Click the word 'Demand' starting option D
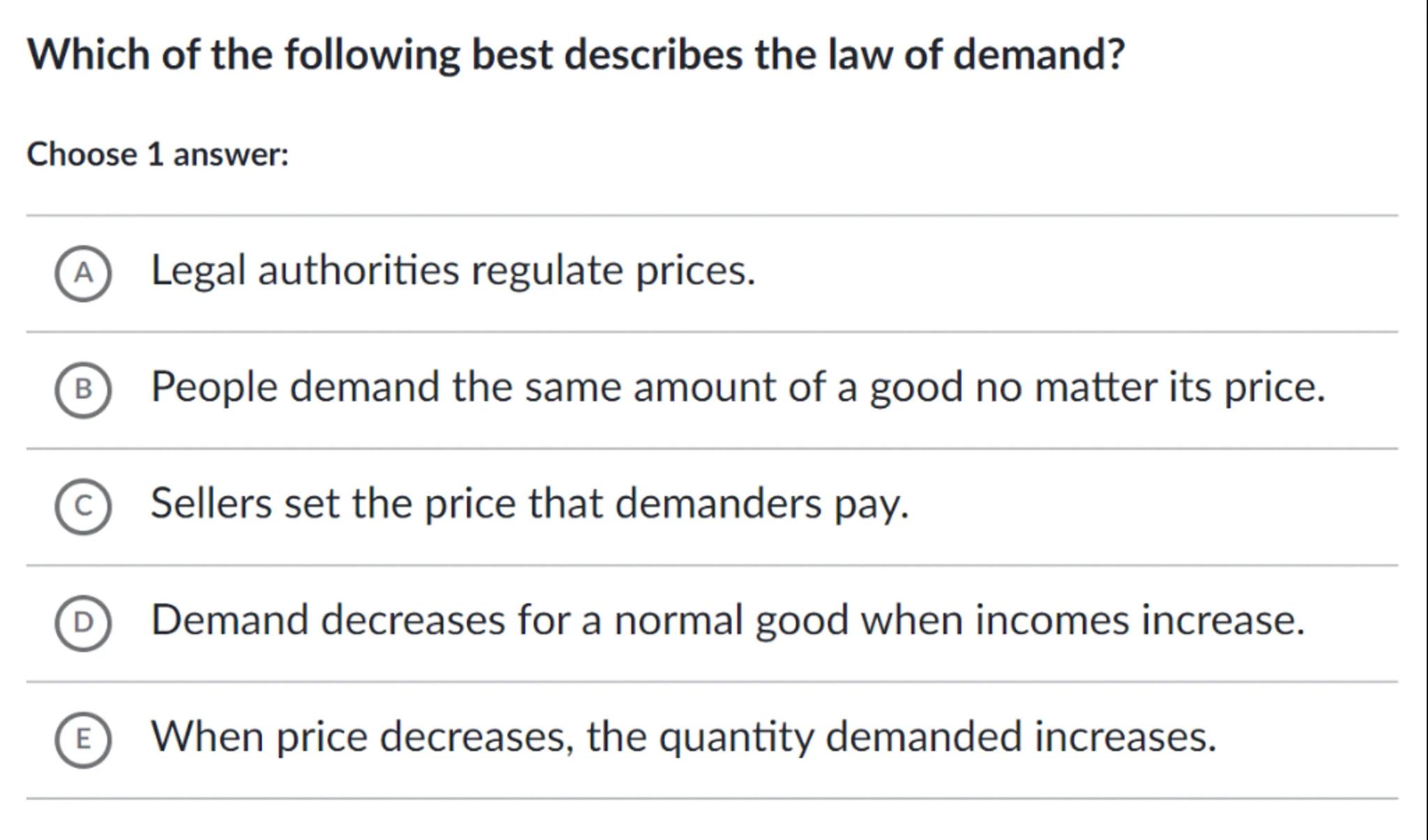The image size is (1428, 840). click(229, 620)
